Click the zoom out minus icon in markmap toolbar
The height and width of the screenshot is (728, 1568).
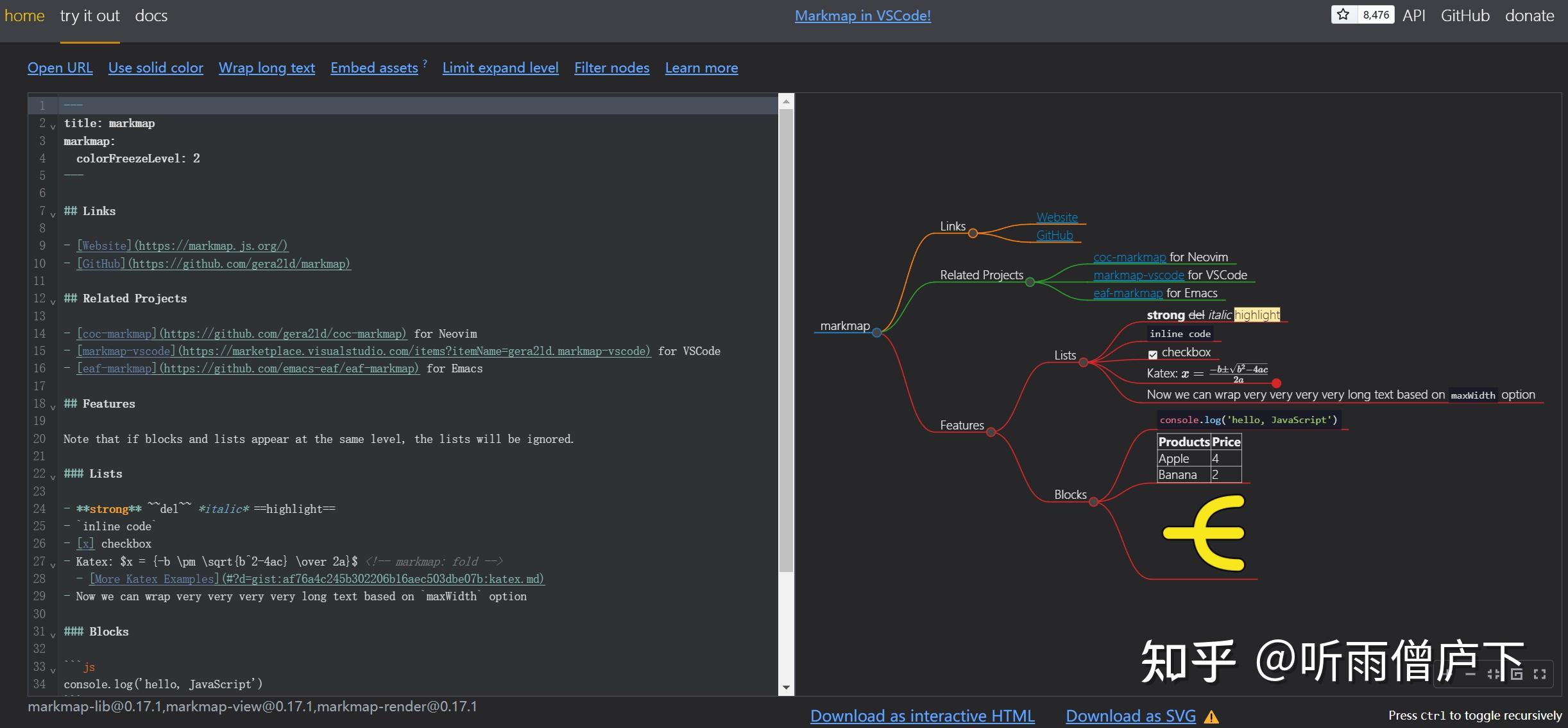pyautogui.click(x=1470, y=674)
